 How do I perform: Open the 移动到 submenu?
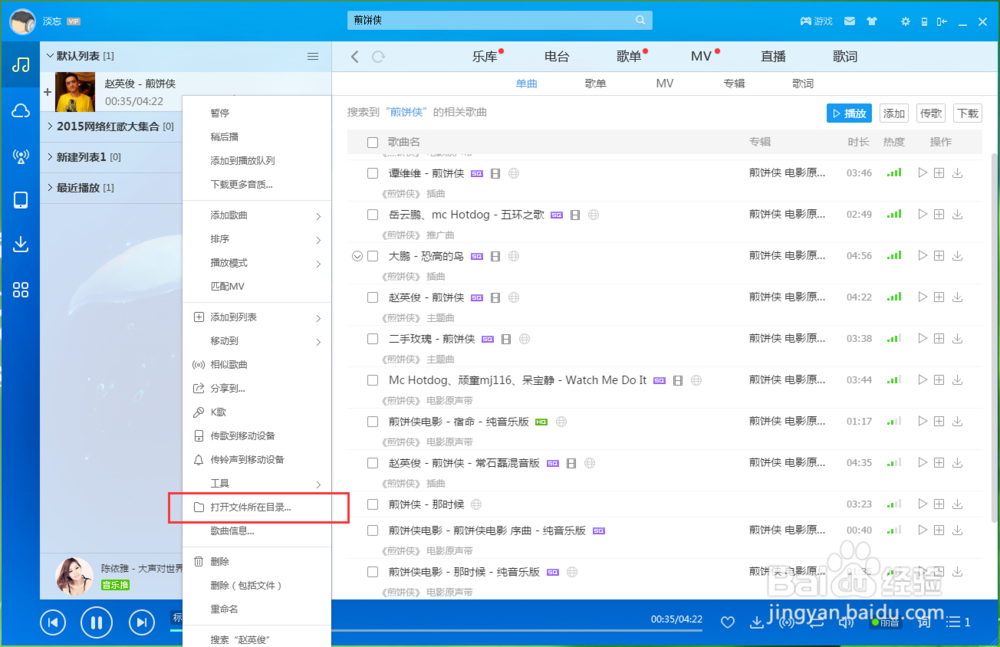click(x=257, y=341)
